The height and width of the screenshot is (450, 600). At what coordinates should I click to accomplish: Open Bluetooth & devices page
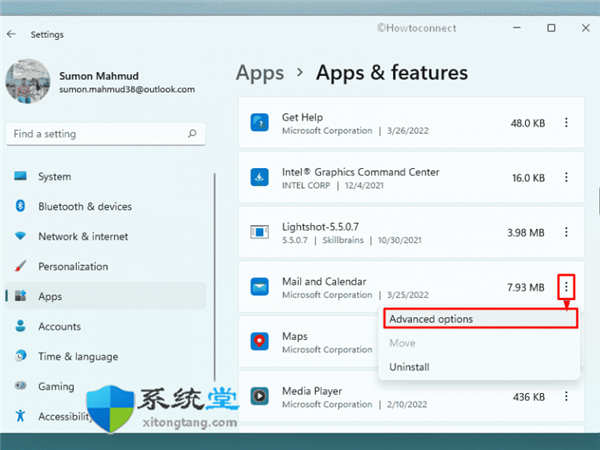pyautogui.click(x=85, y=206)
